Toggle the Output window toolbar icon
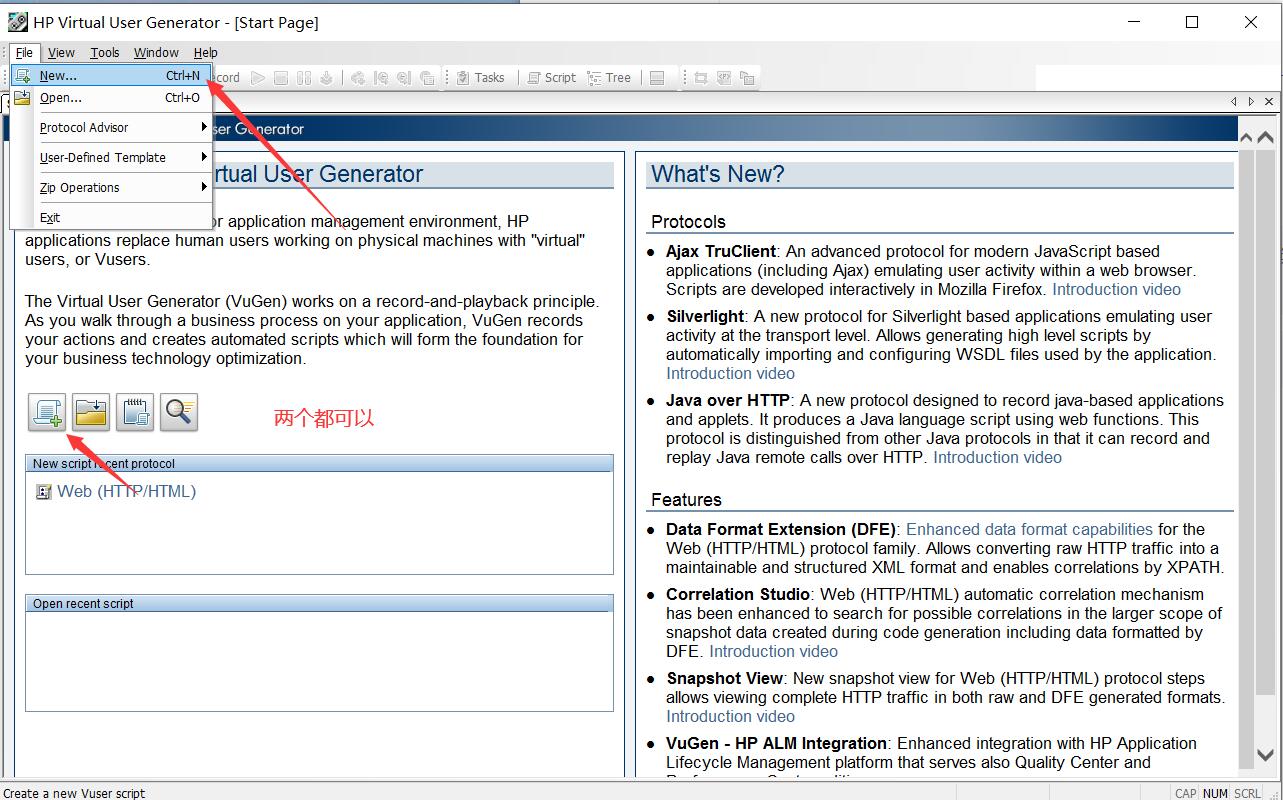This screenshot has height=800, width=1283. click(657, 78)
